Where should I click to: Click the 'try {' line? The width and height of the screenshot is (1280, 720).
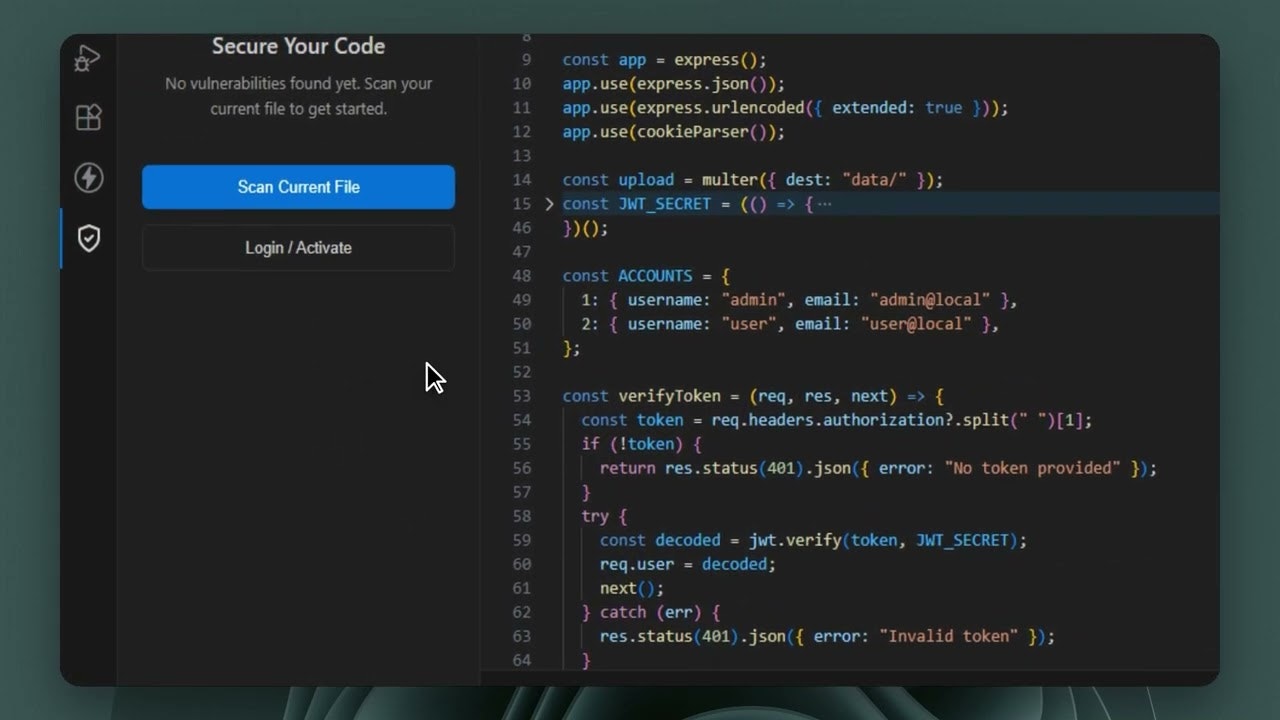[x=604, y=516]
